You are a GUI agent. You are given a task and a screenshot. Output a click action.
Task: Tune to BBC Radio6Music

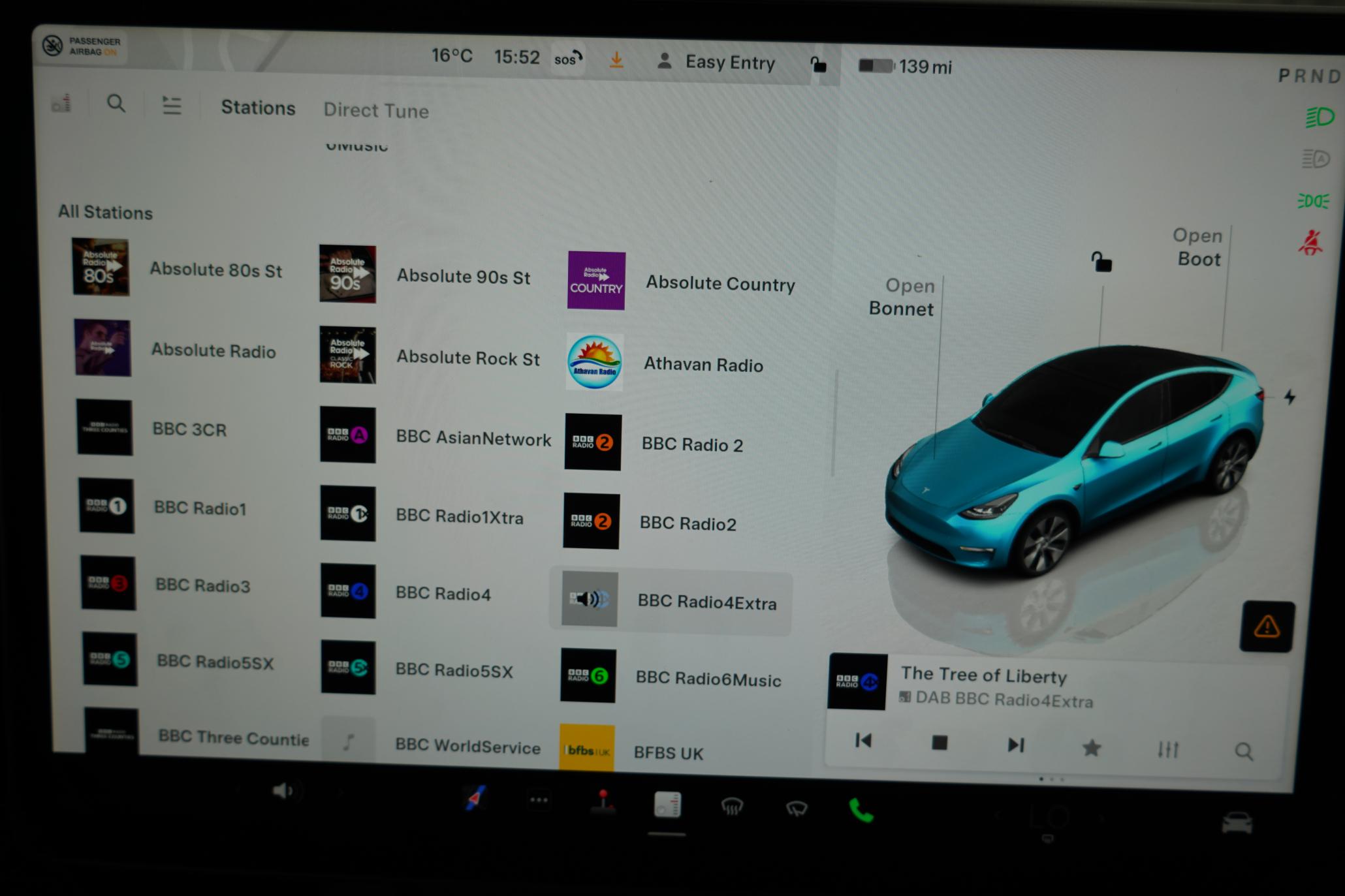pyautogui.click(x=671, y=677)
